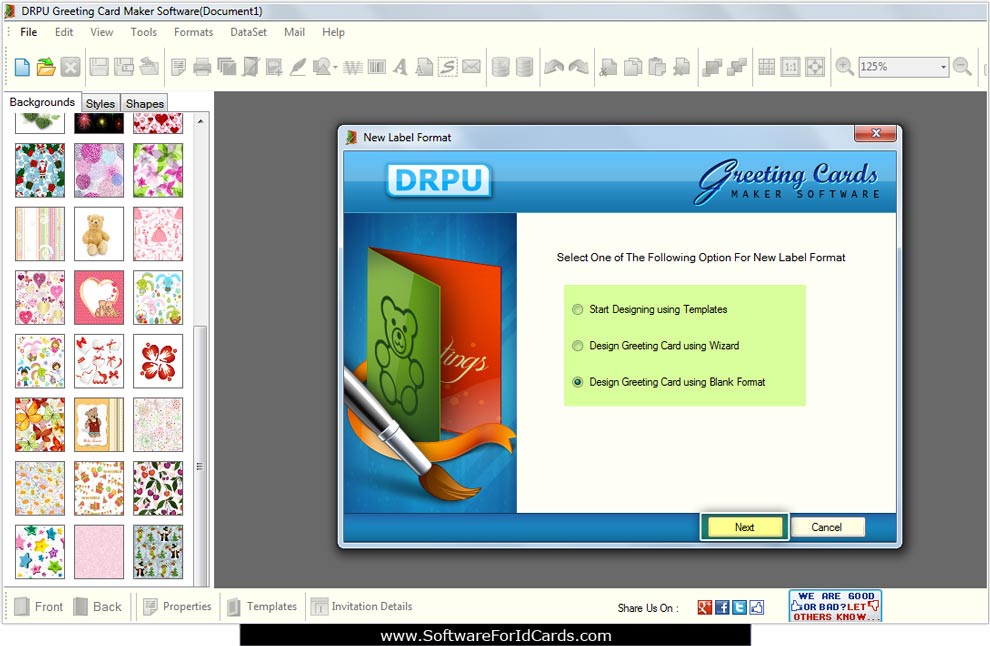Screen dimensions: 990x646
Task: Click the signature S icon
Action: [448, 66]
